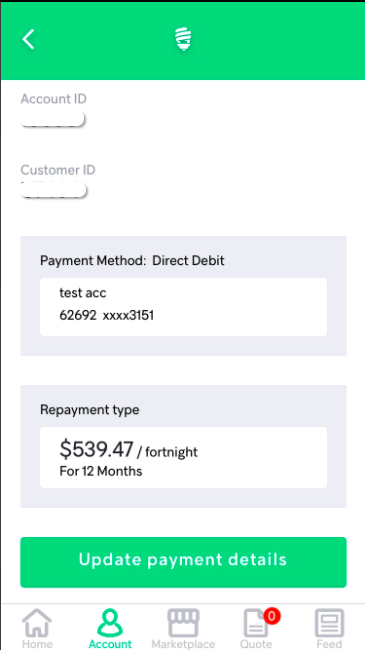Select the Account person icon
This screenshot has width=365, height=650.
(x=110, y=623)
